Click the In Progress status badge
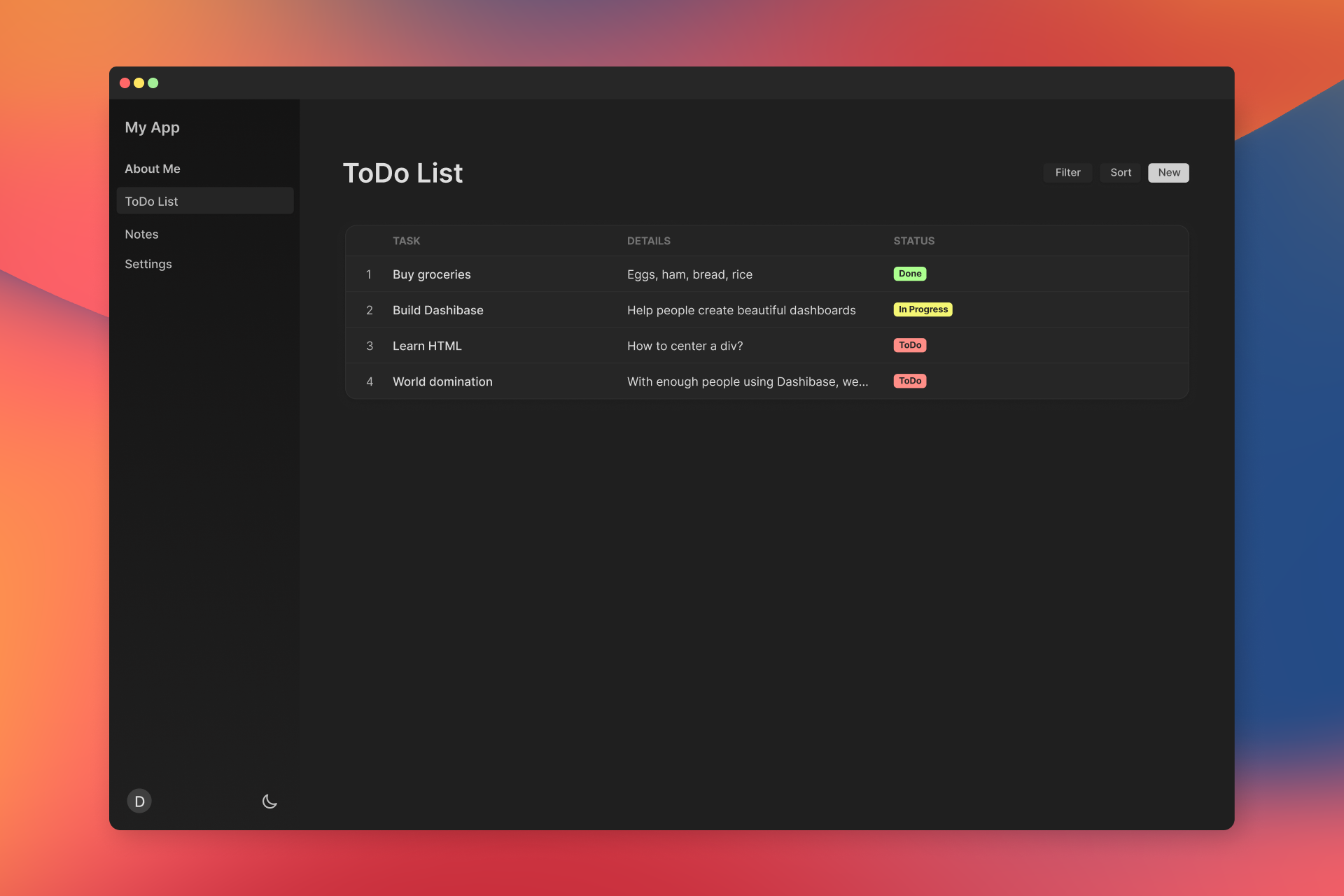Viewport: 1344px width, 896px height. [x=922, y=309]
